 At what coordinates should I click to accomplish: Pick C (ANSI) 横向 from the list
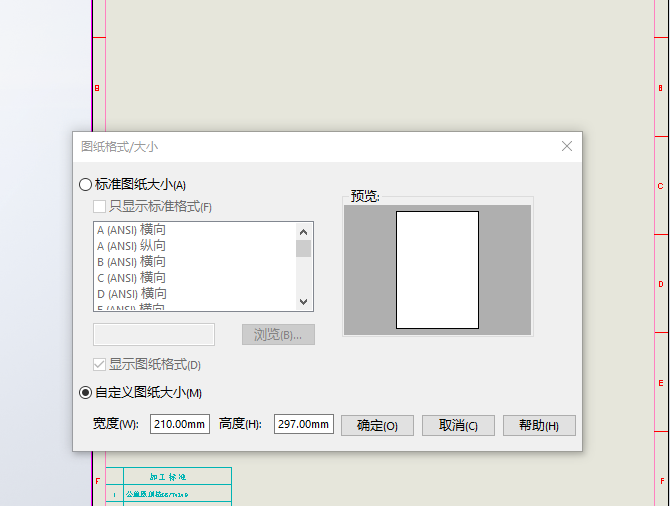pyautogui.click(x=131, y=278)
